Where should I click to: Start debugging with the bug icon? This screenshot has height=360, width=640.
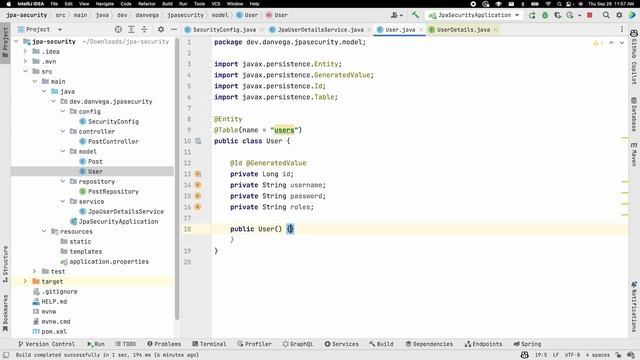[x=545, y=15]
